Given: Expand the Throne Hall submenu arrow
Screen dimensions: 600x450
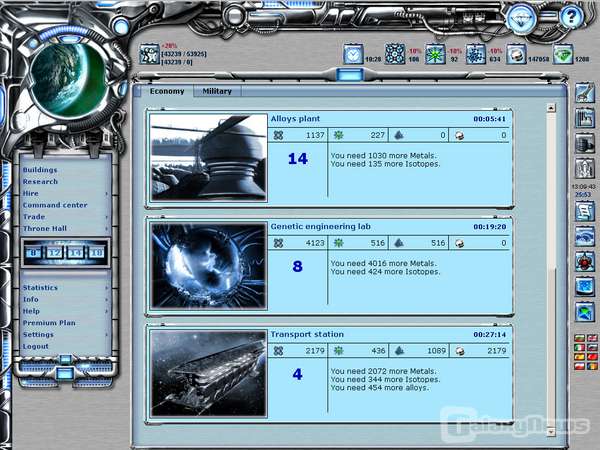Looking at the screenshot, I should (106, 229).
